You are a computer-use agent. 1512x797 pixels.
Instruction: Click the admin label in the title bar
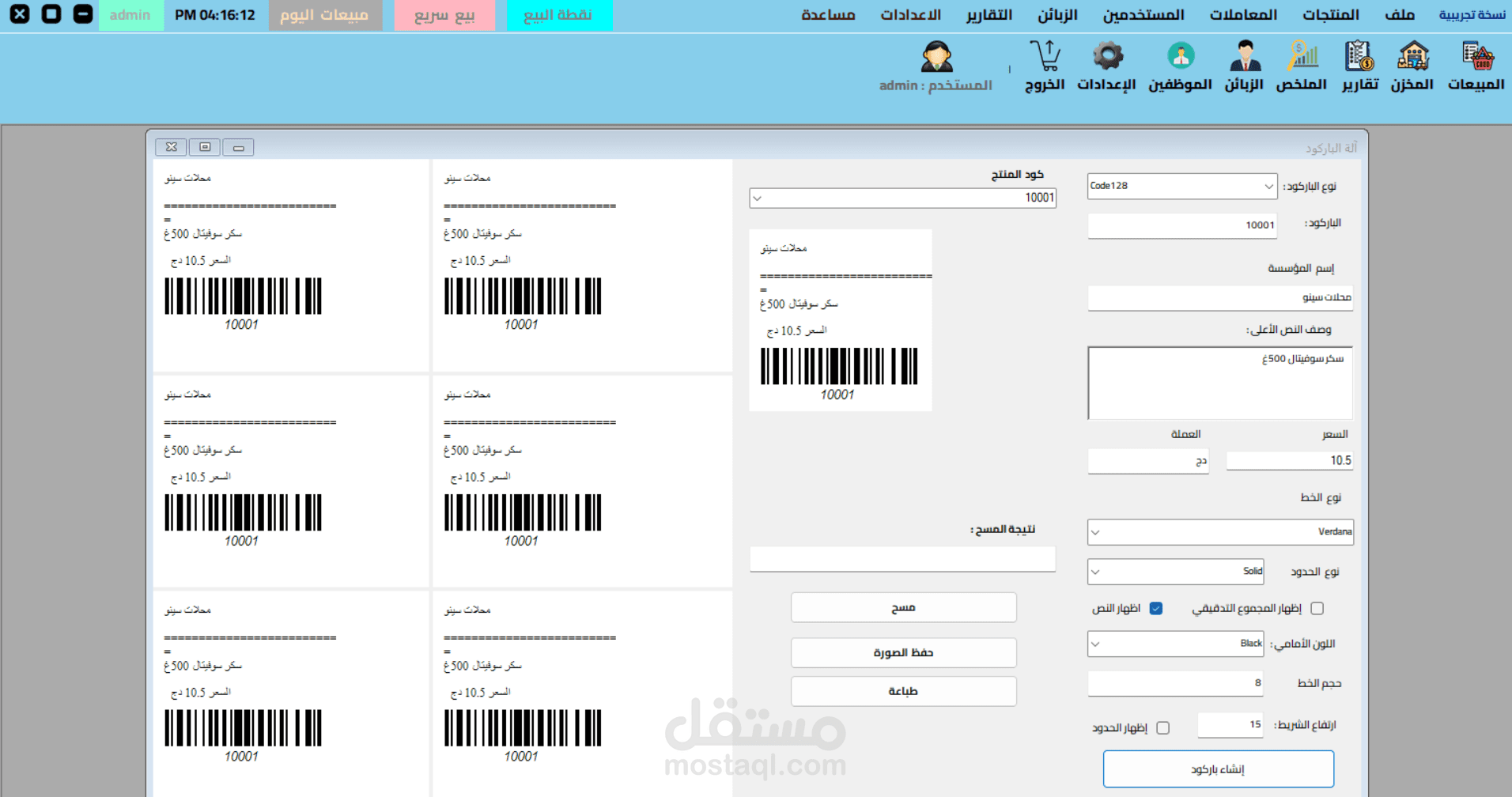click(130, 15)
